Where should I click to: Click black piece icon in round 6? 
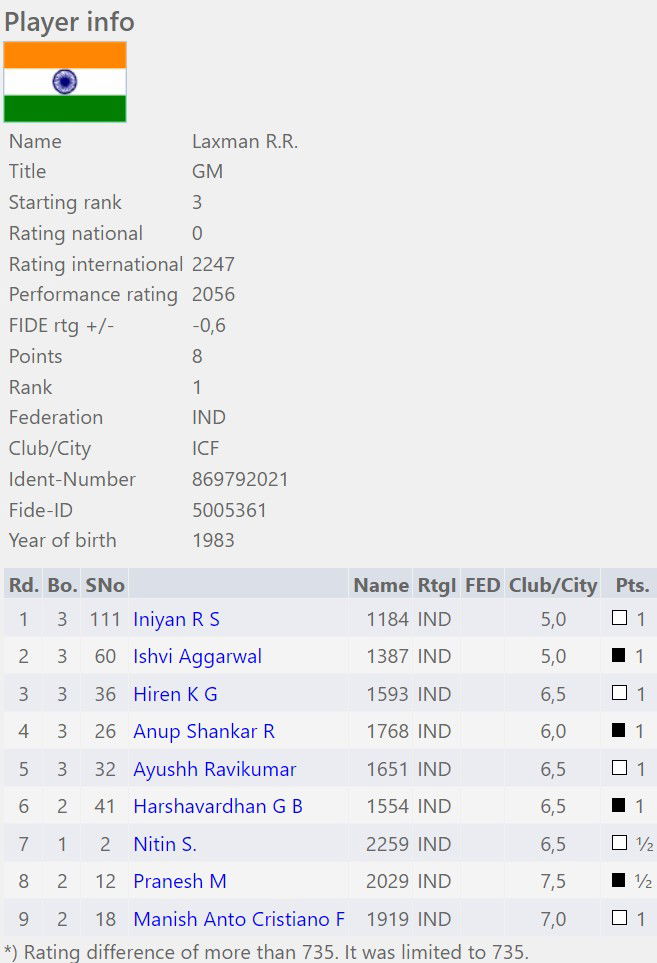[619, 806]
